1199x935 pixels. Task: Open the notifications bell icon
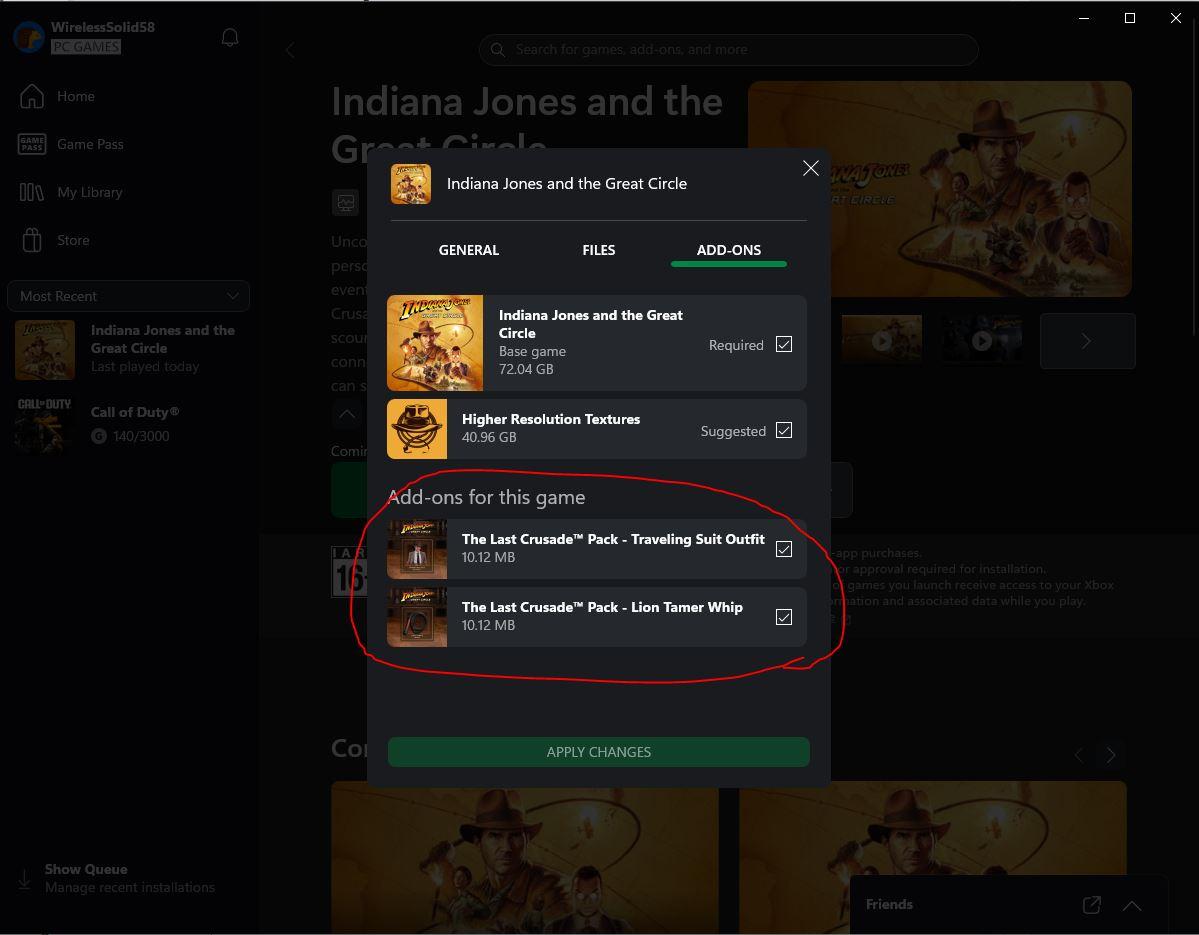230,38
